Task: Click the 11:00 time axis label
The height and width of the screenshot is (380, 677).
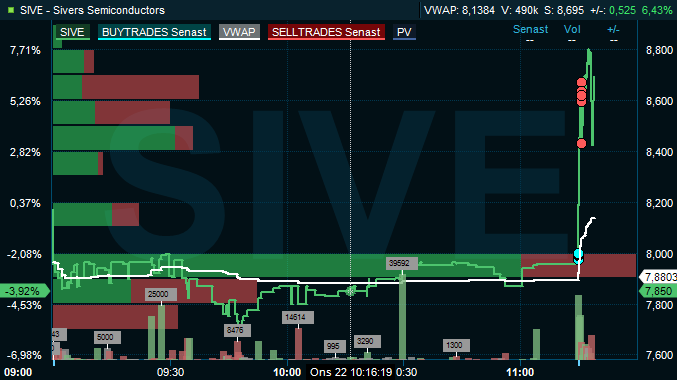Action: 520,372
